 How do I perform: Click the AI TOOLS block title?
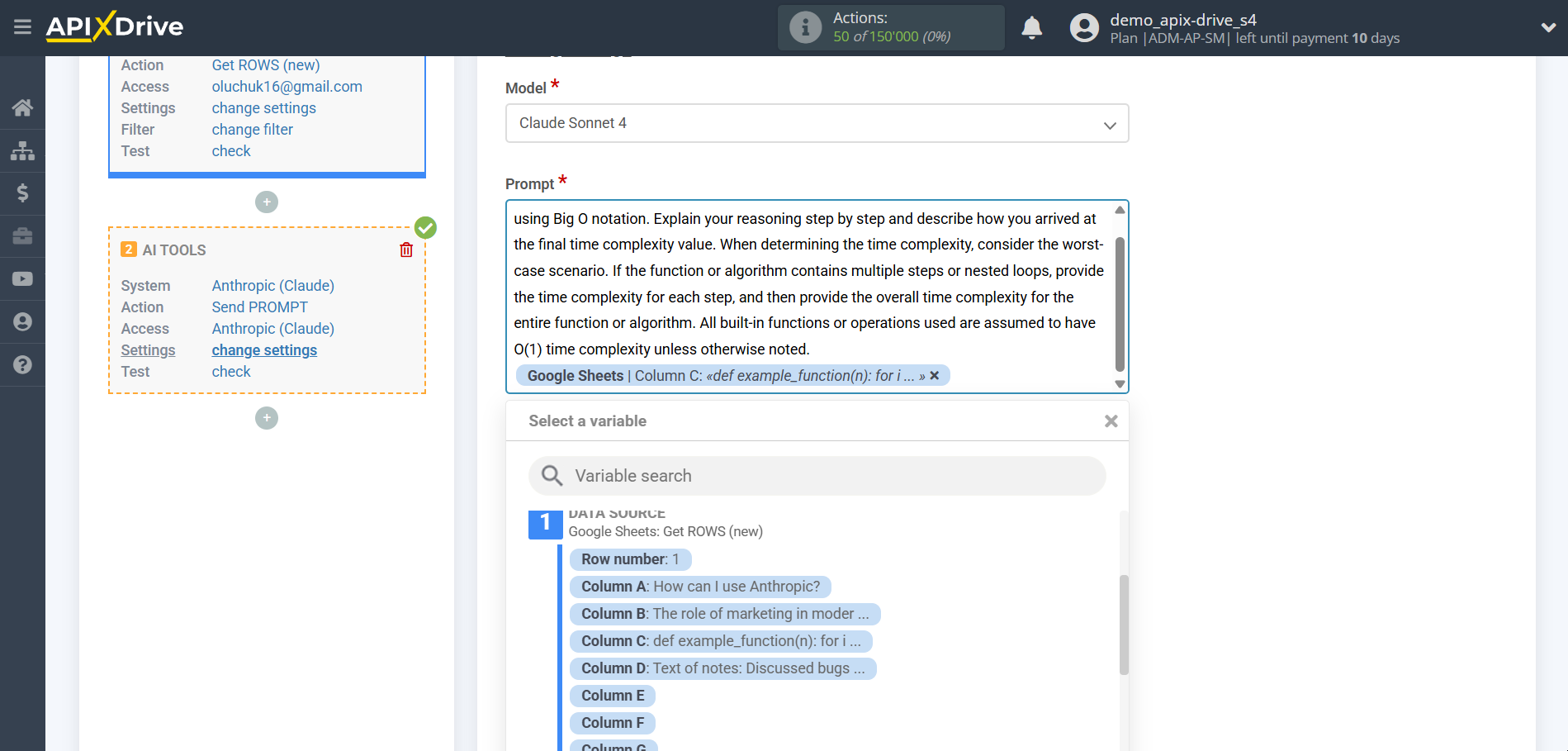174,250
